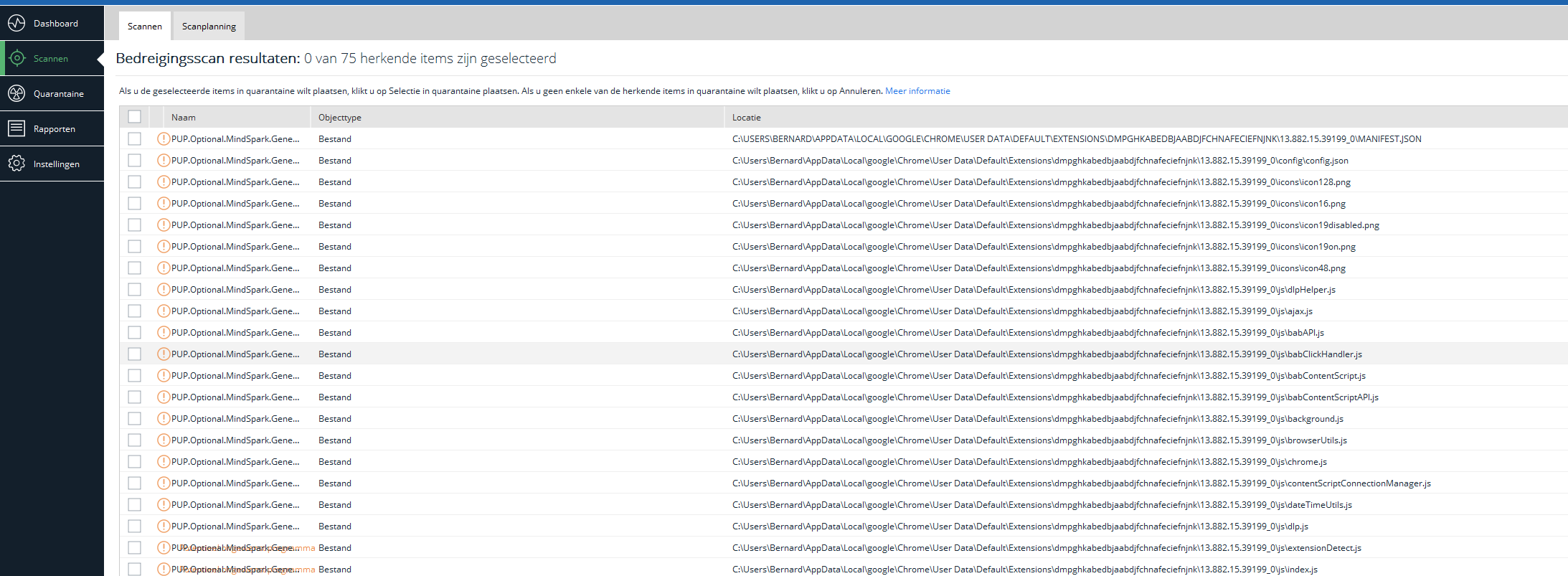Sort the list by the Naam column header
1568x576 pixels.
click(184, 118)
